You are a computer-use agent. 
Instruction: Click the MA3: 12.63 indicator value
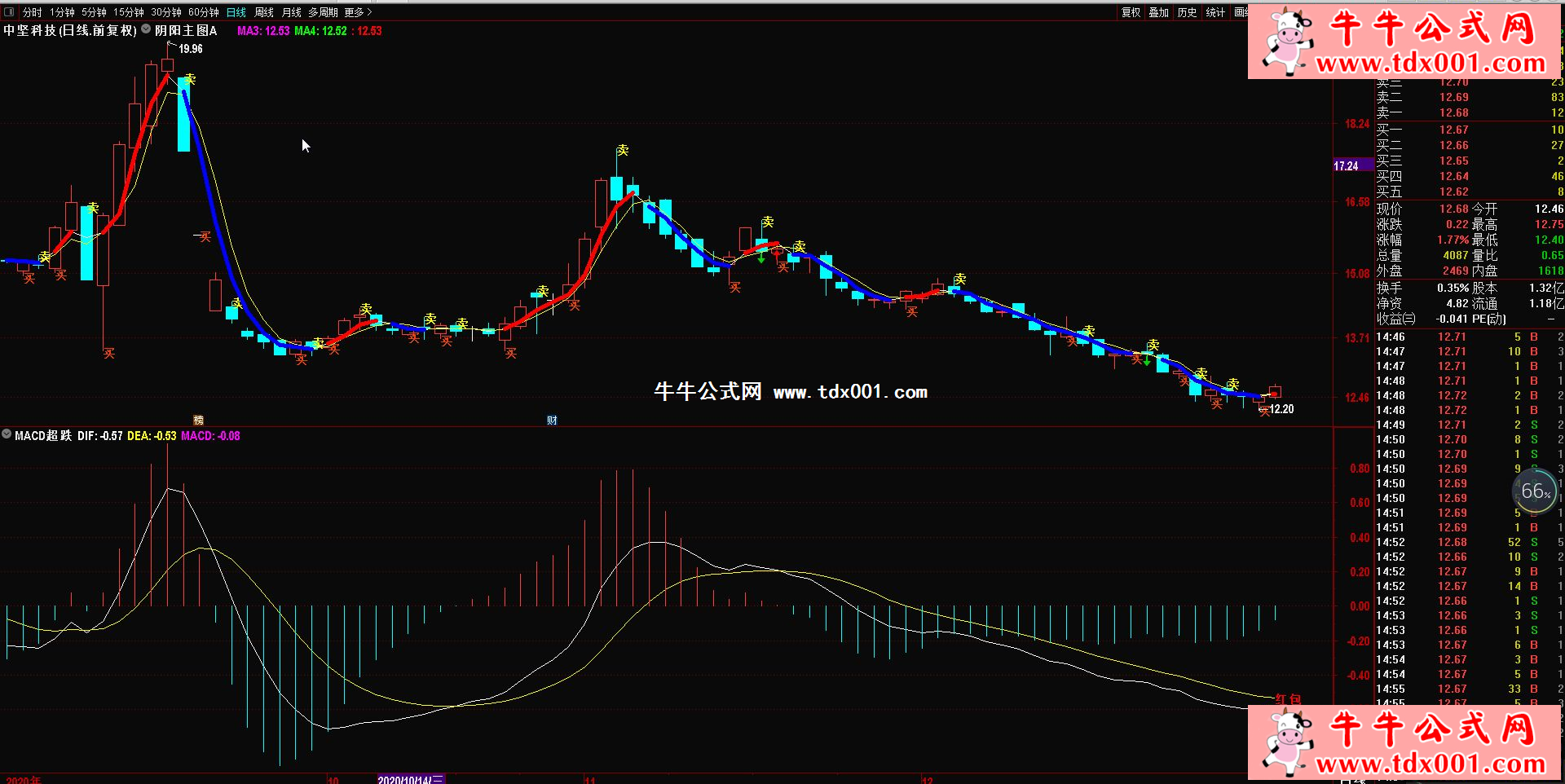tap(263, 31)
